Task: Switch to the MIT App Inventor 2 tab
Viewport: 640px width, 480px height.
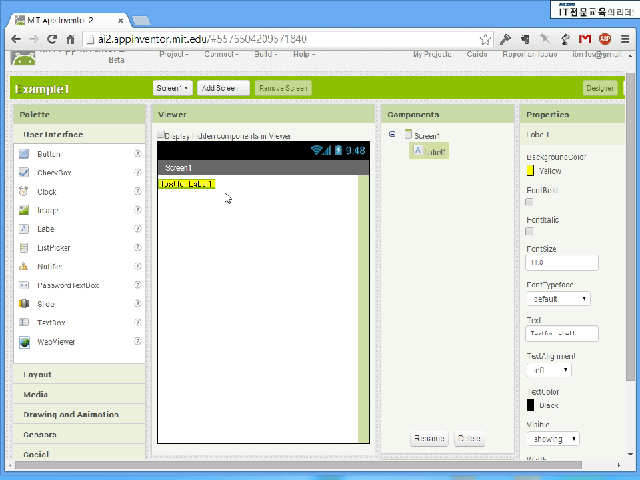Action: (69, 20)
